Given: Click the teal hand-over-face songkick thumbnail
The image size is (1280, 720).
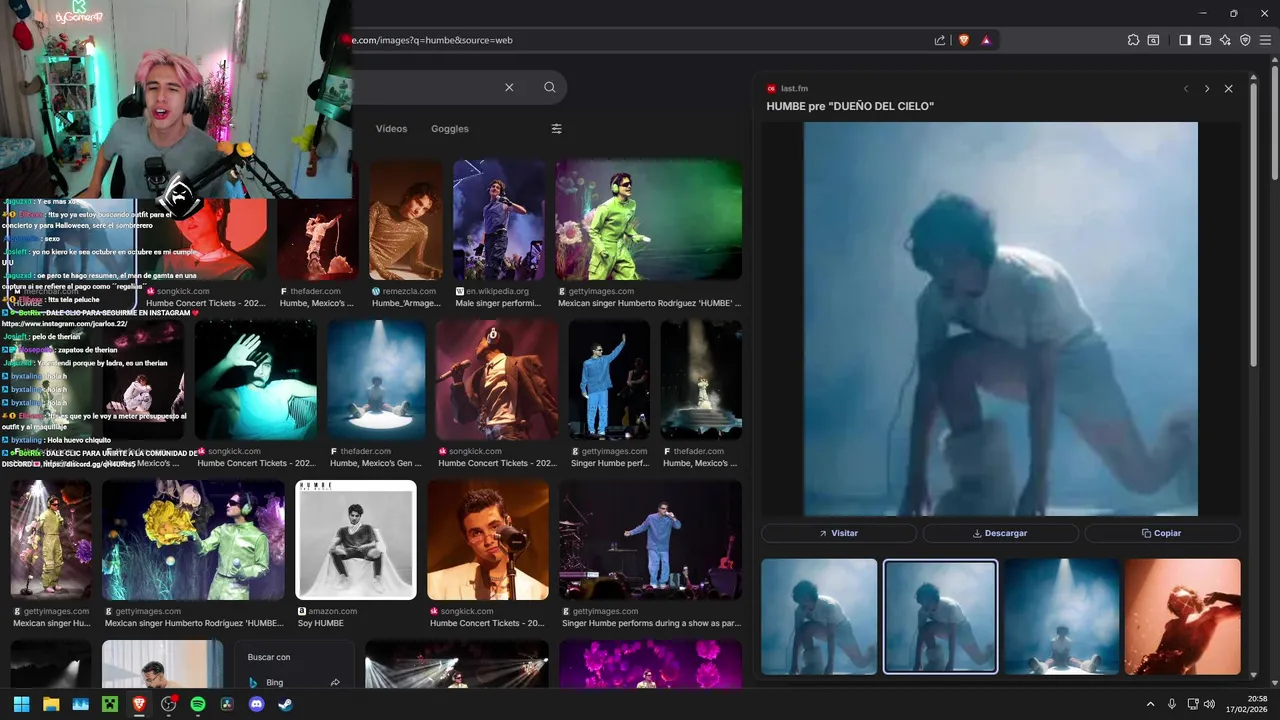Looking at the screenshot, I should point(256,380).
